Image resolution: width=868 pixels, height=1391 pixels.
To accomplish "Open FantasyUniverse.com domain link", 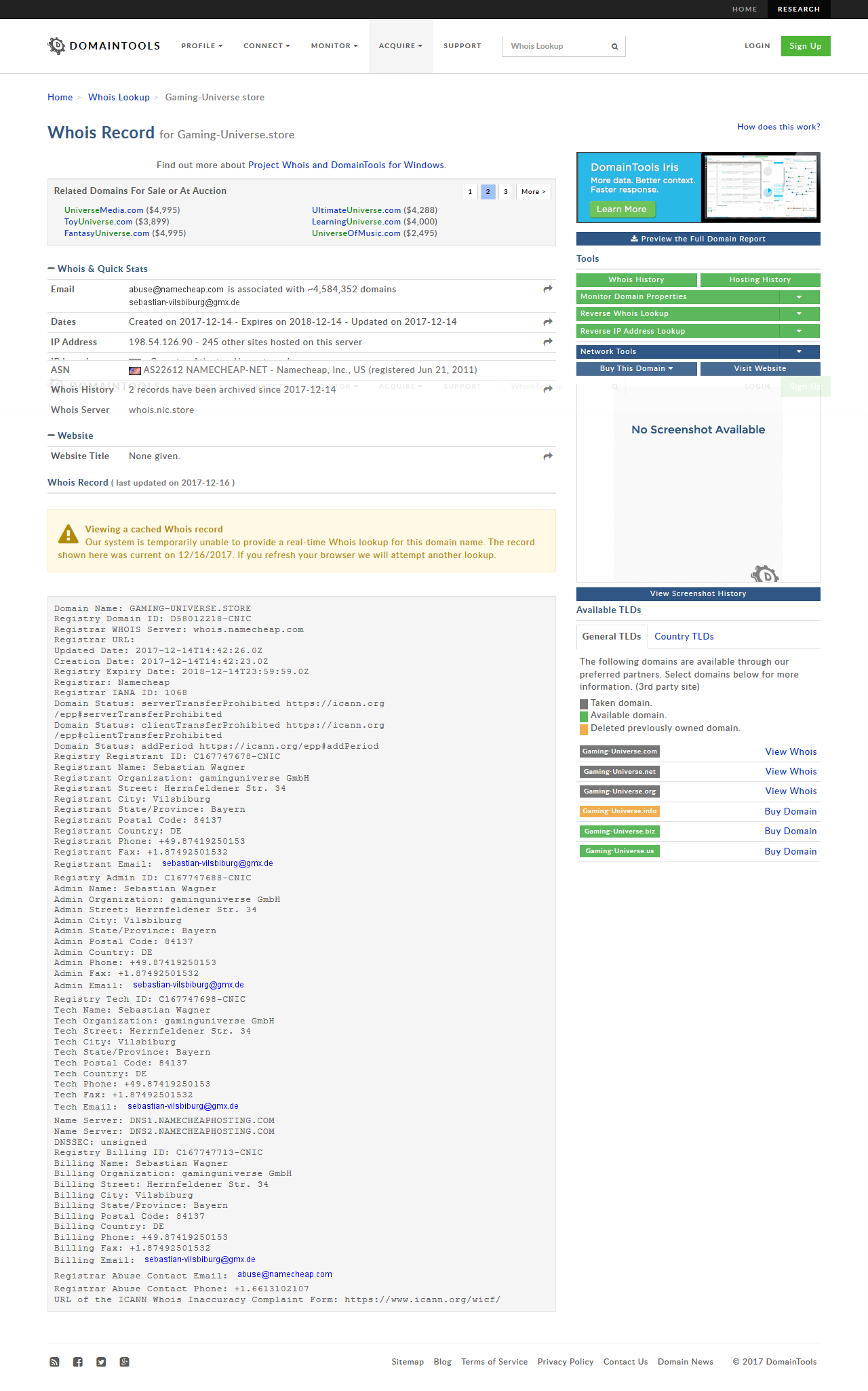I will point(106,233).
